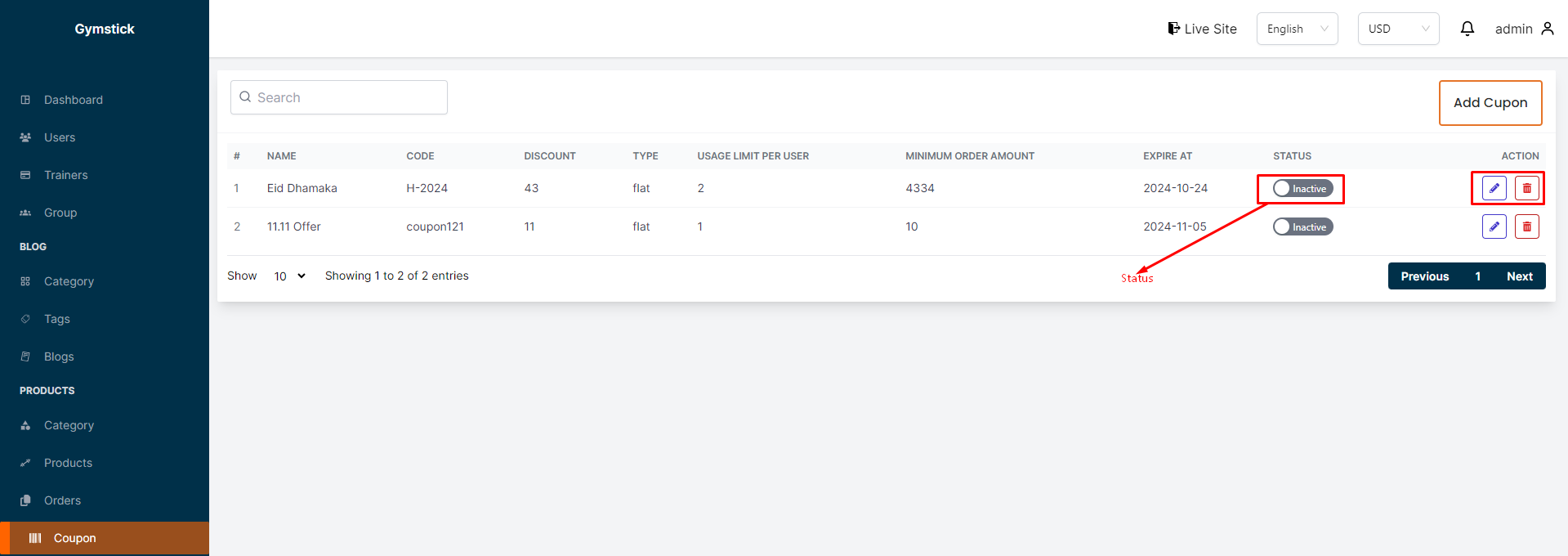Image resolution: width=1568 pixels, height=556 pixels.
Task: Open the English language dropdown
Action: tap(1297, 29)
